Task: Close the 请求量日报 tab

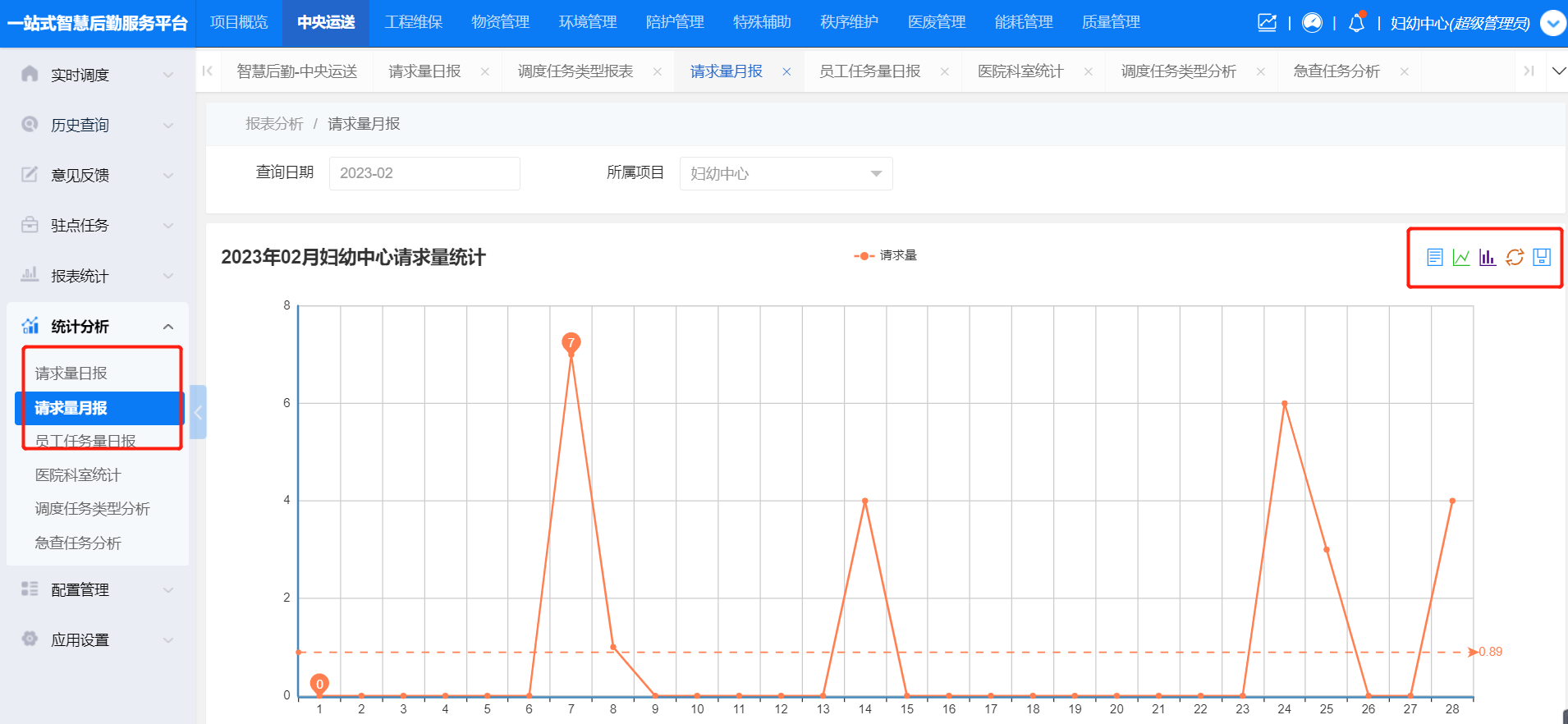Action: pos(485,72)
